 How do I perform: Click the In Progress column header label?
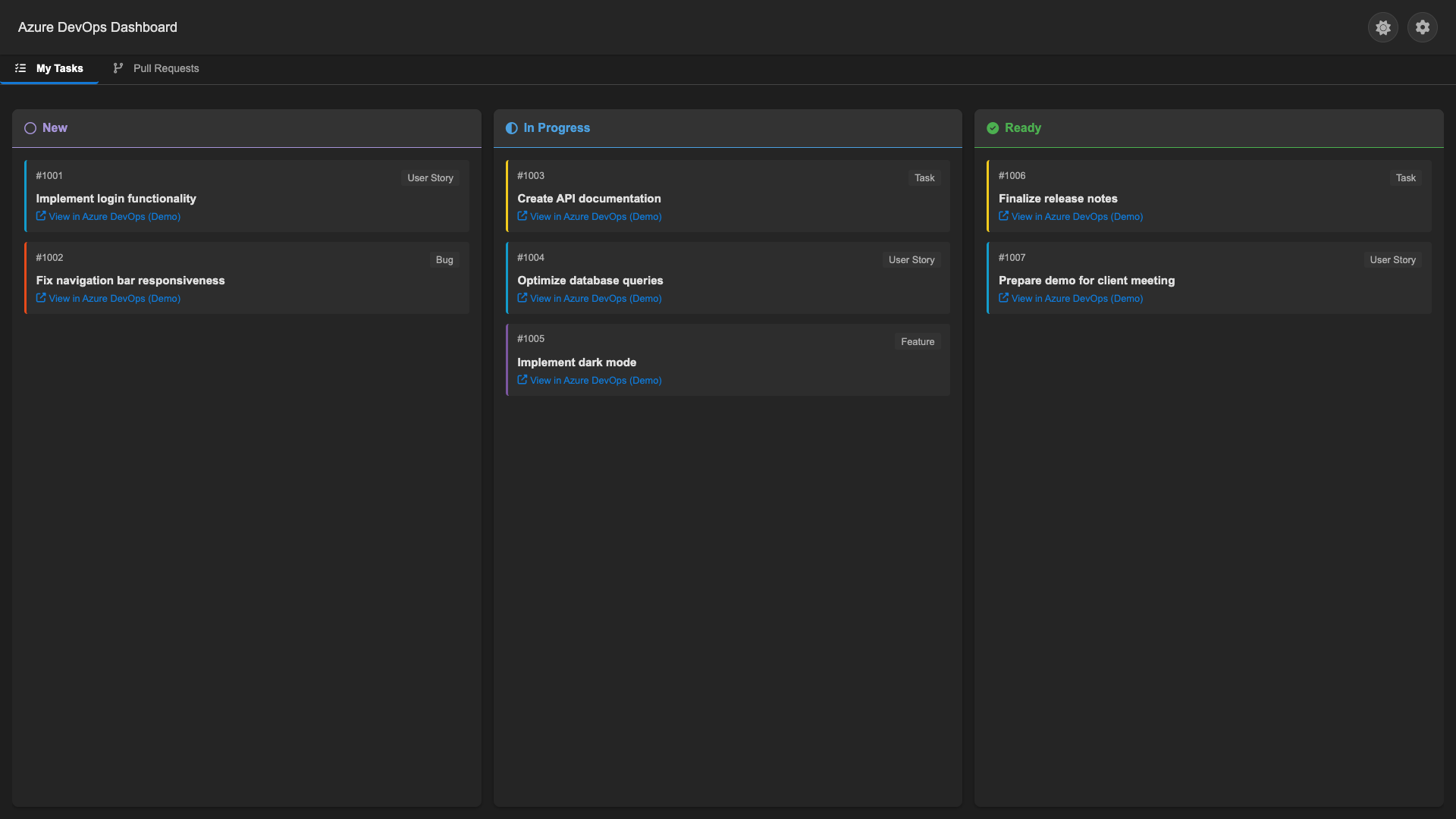(557, 128)
